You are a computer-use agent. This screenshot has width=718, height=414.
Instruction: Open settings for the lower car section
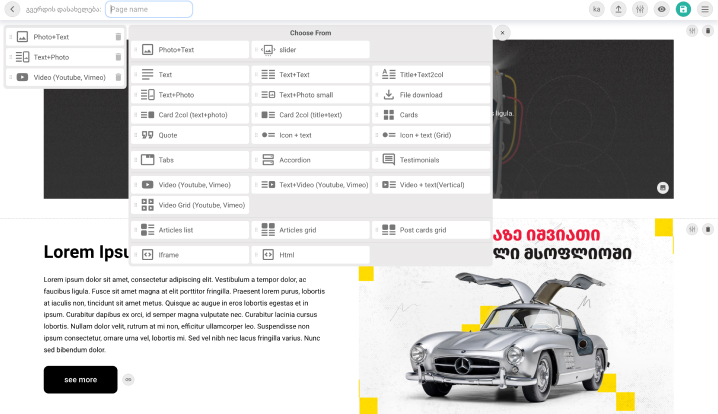693,229
